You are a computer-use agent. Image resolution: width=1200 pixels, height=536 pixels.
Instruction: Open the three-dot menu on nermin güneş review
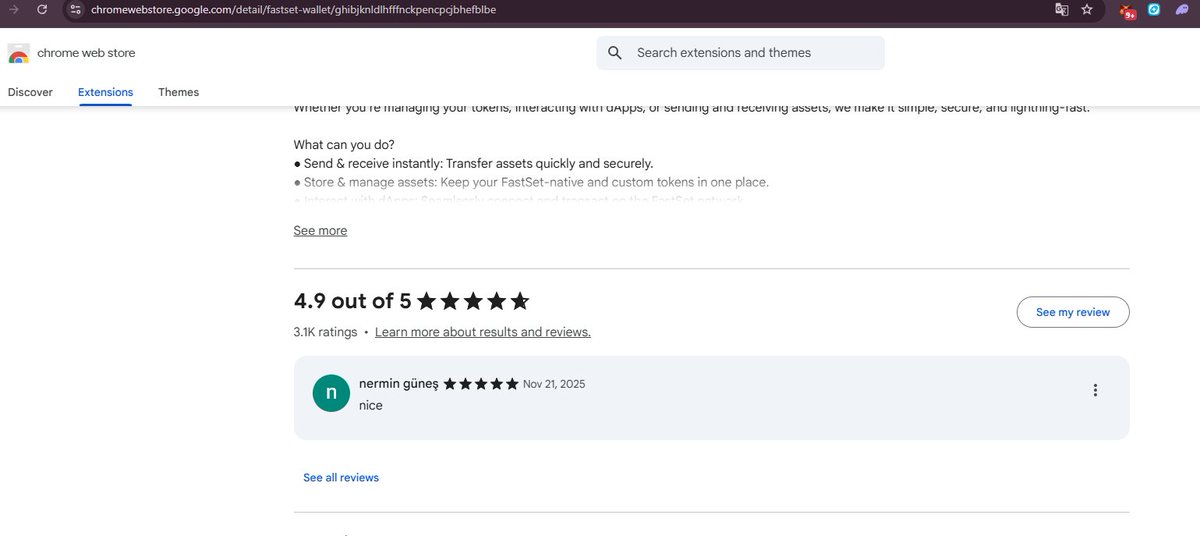(x=1095, y=391)
